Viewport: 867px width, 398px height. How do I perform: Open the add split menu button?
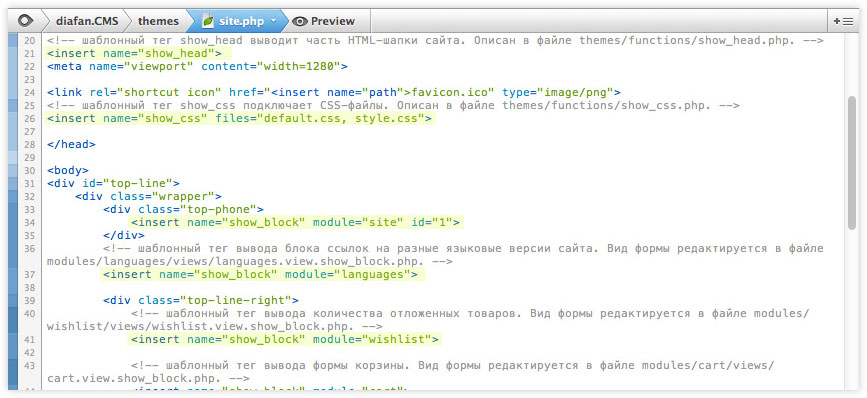[843, 22]
